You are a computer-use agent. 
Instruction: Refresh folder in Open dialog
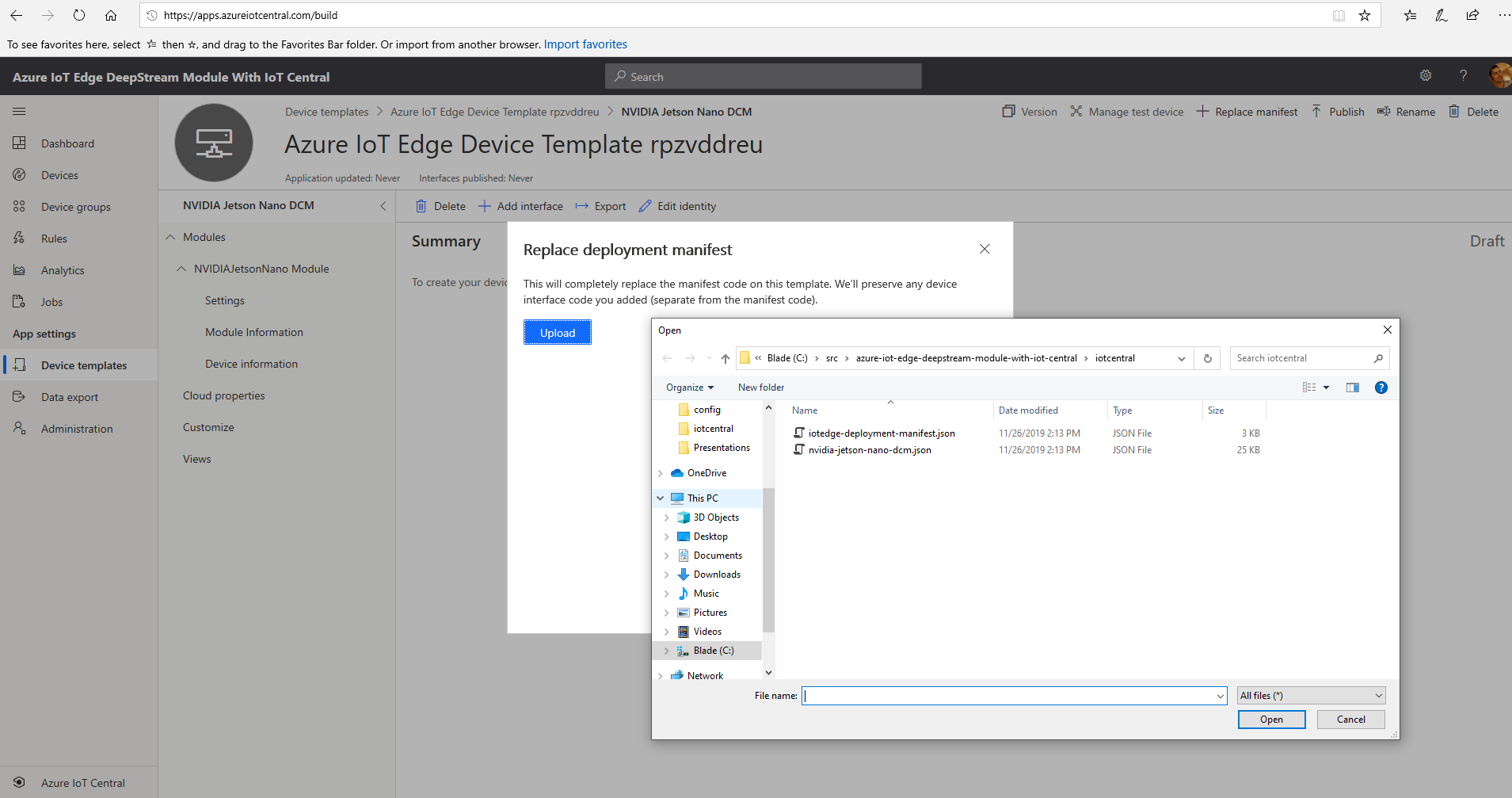coord(1208,358)
